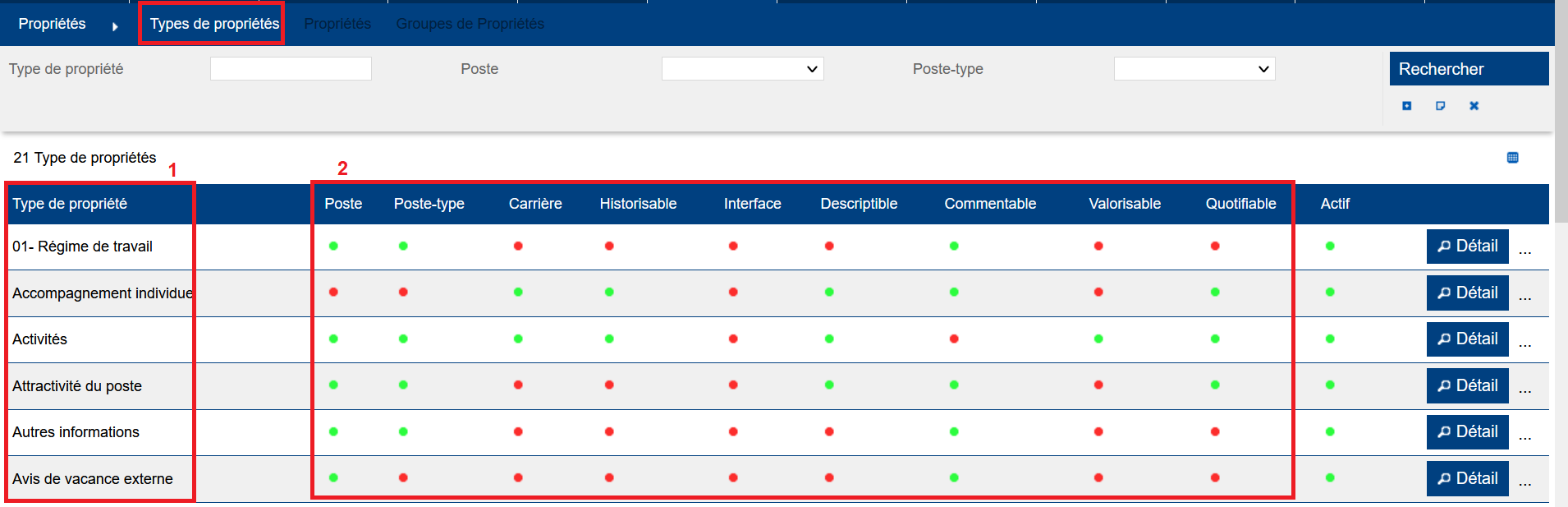The width and height of the screenshot is (1568, 507).
Task: Open the table grid view icon
Action: click(1512, 158)
